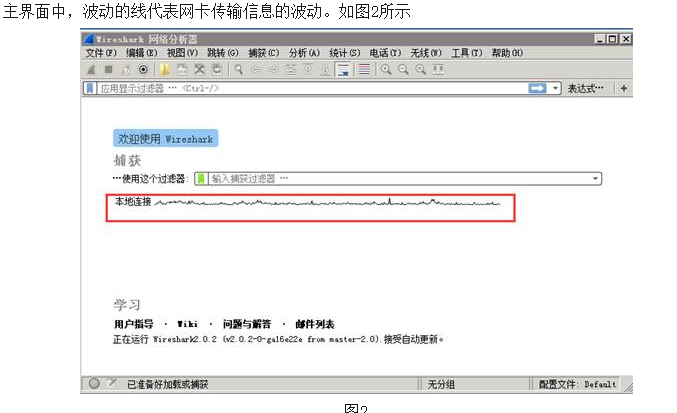
Task: Zoom out main window text
Action: tap(403, 69)
